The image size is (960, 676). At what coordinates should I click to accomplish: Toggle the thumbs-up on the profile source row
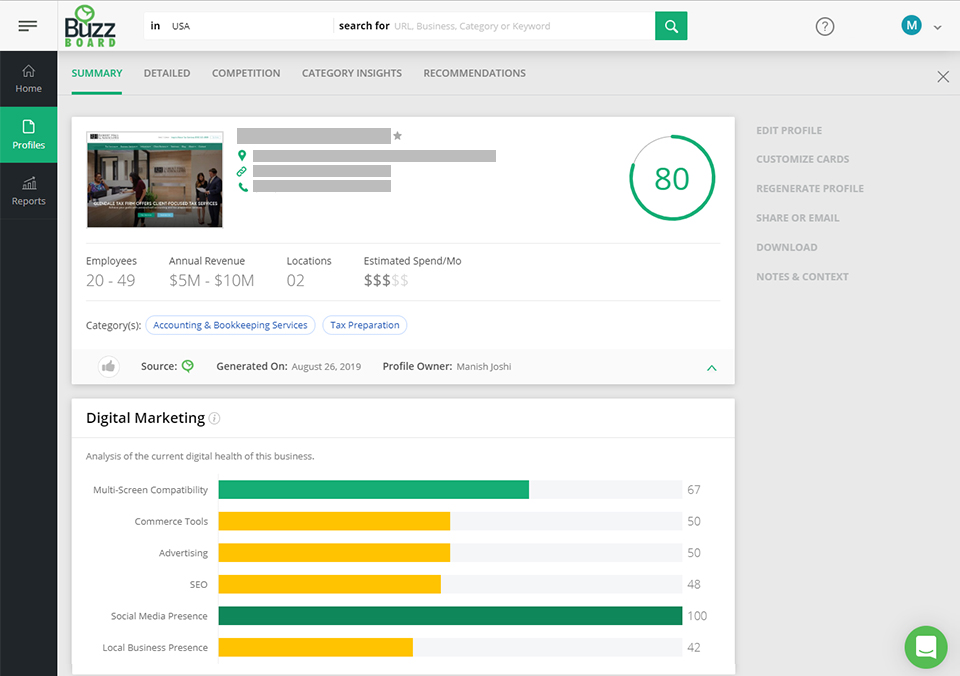108,366
